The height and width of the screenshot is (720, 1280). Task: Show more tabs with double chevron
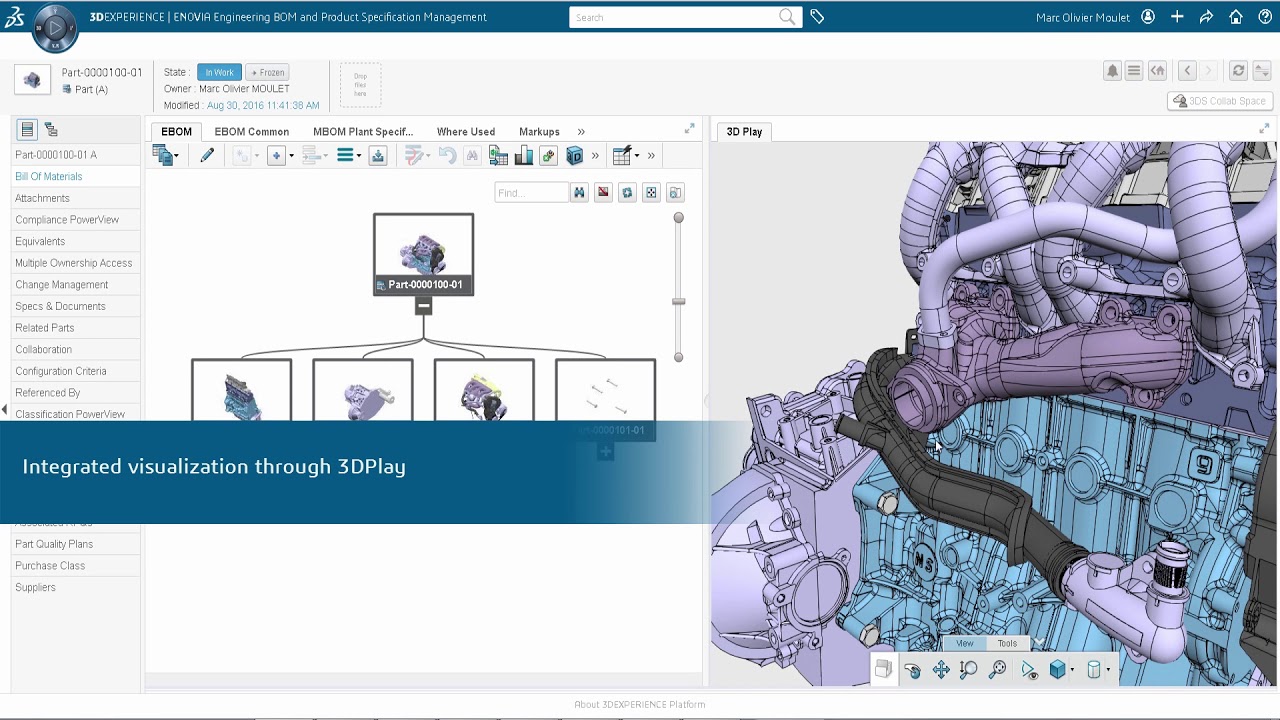click(581, 132)
